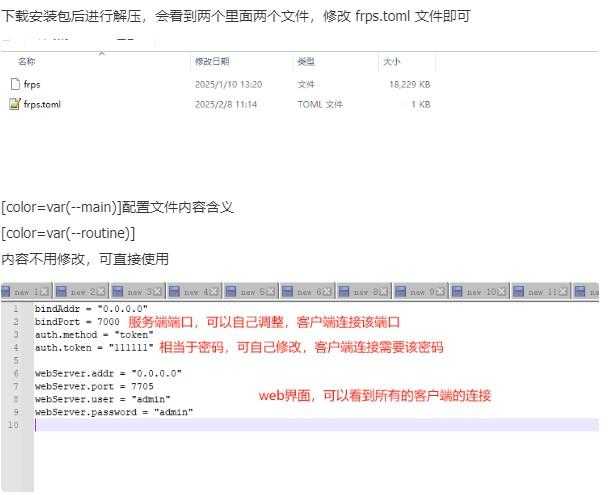
Task: Close the new 4 editor tab
Action: pyautogui.click(x=214, y=291)
